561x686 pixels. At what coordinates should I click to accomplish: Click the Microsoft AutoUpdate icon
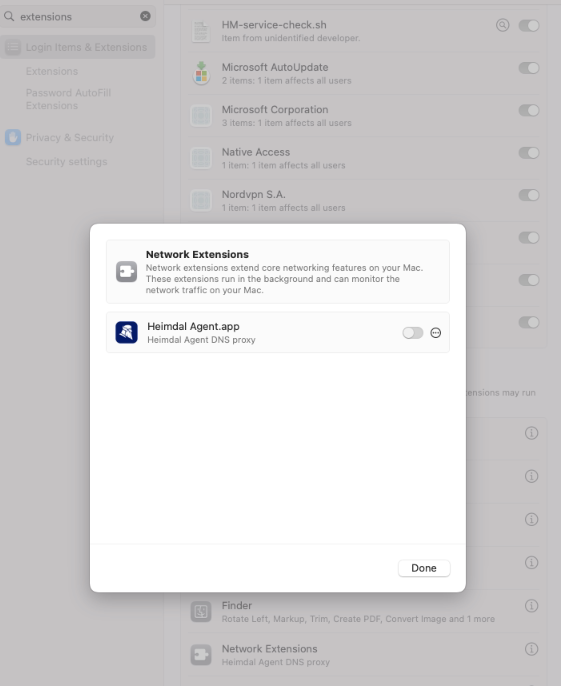click(201, 73)
